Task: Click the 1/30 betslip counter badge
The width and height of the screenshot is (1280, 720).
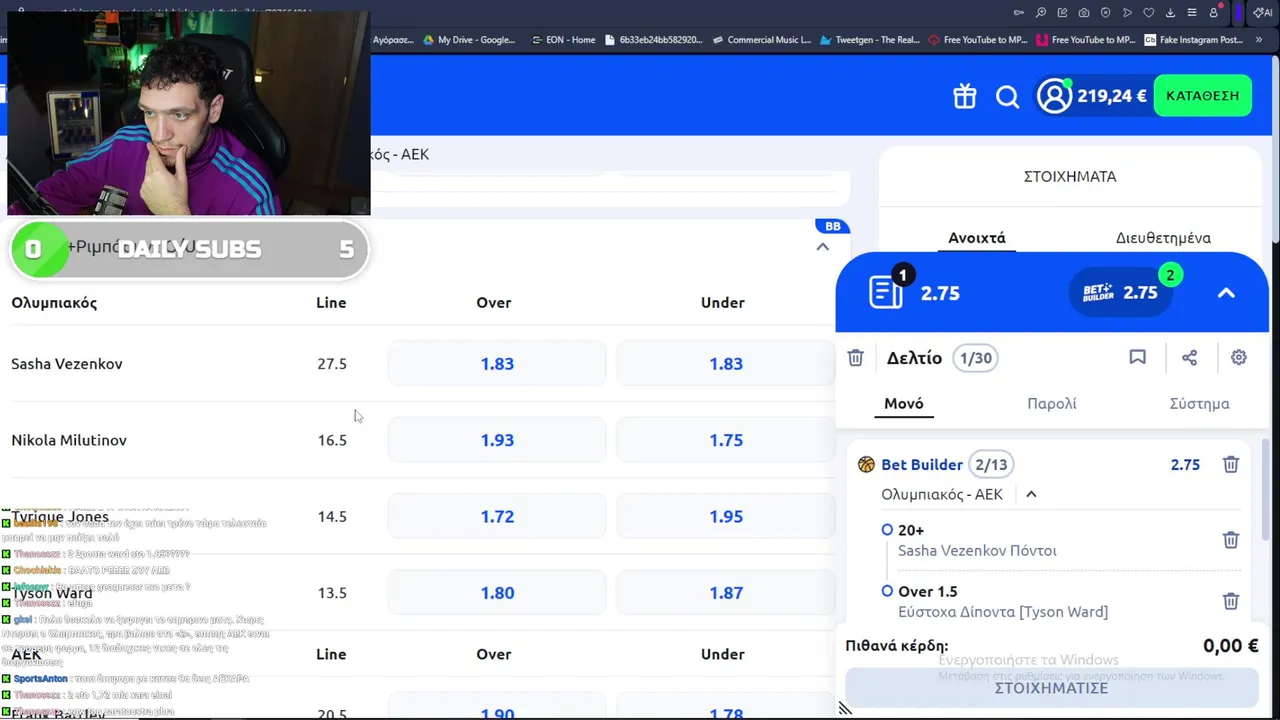Action: [975, 358]
